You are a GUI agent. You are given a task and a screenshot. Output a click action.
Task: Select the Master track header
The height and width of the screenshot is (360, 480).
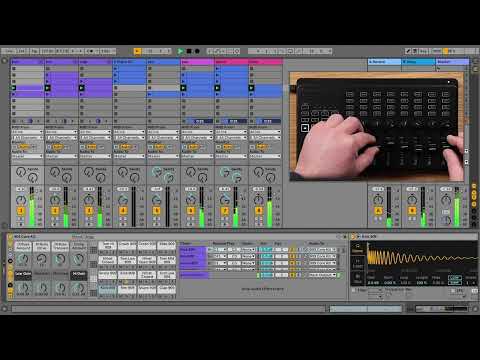(453, 62)
